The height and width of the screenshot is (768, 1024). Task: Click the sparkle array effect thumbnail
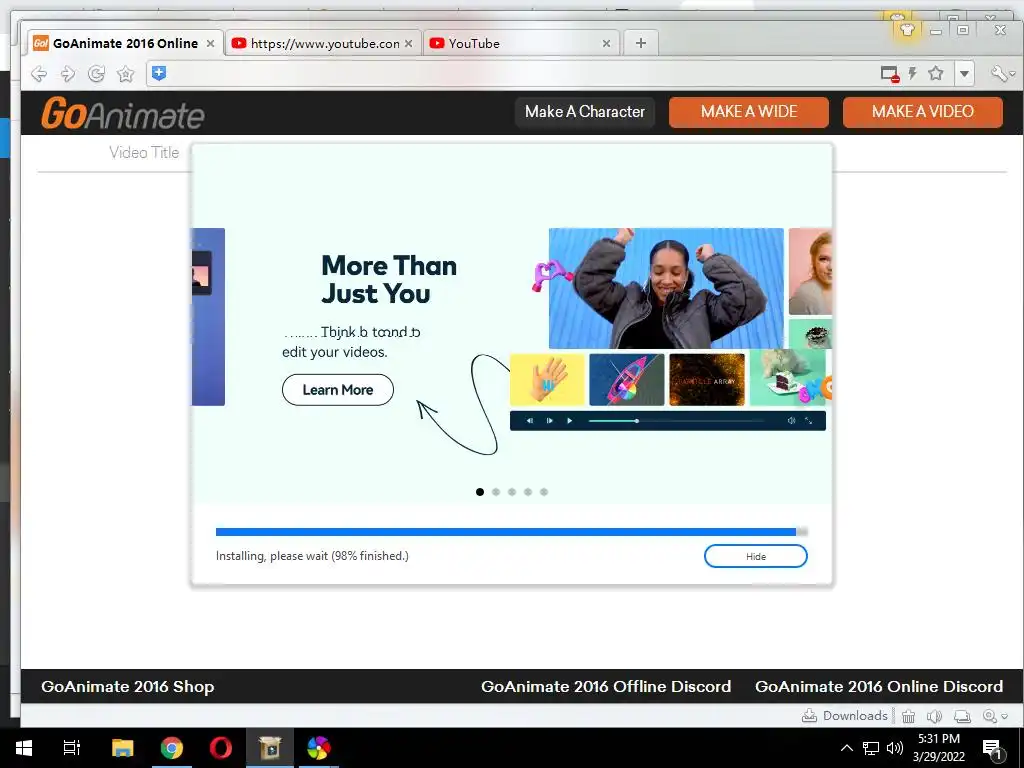[707, 379]
